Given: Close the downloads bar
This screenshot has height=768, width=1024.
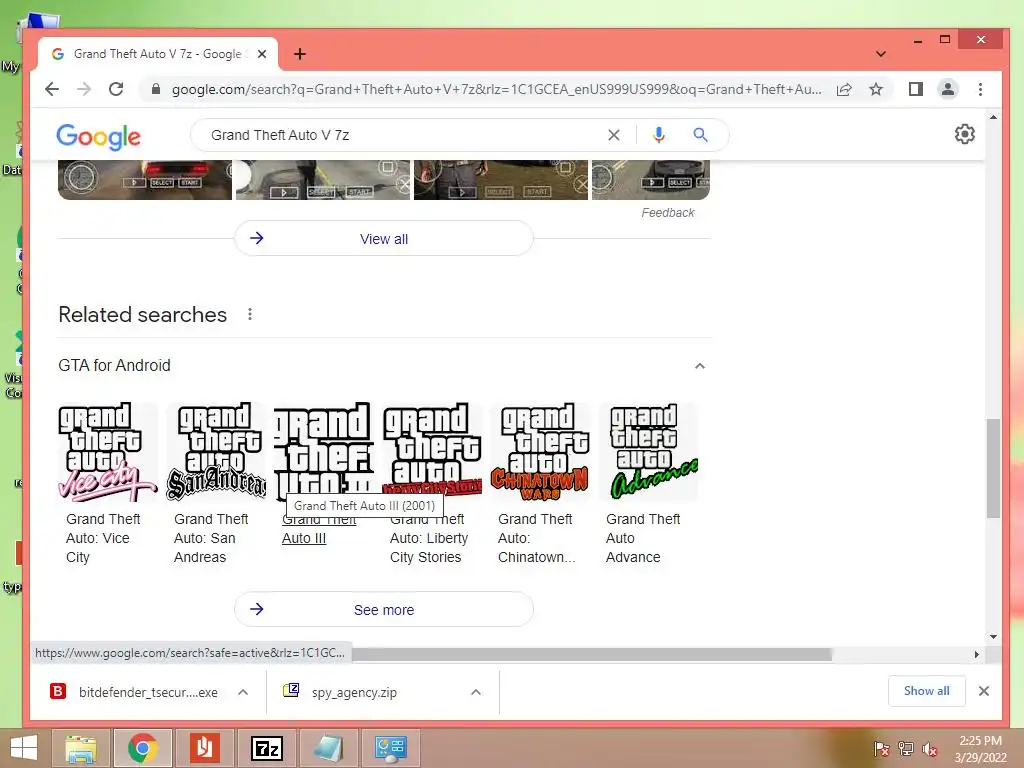Looking at the screenshot, I should (x=984, y=691).
